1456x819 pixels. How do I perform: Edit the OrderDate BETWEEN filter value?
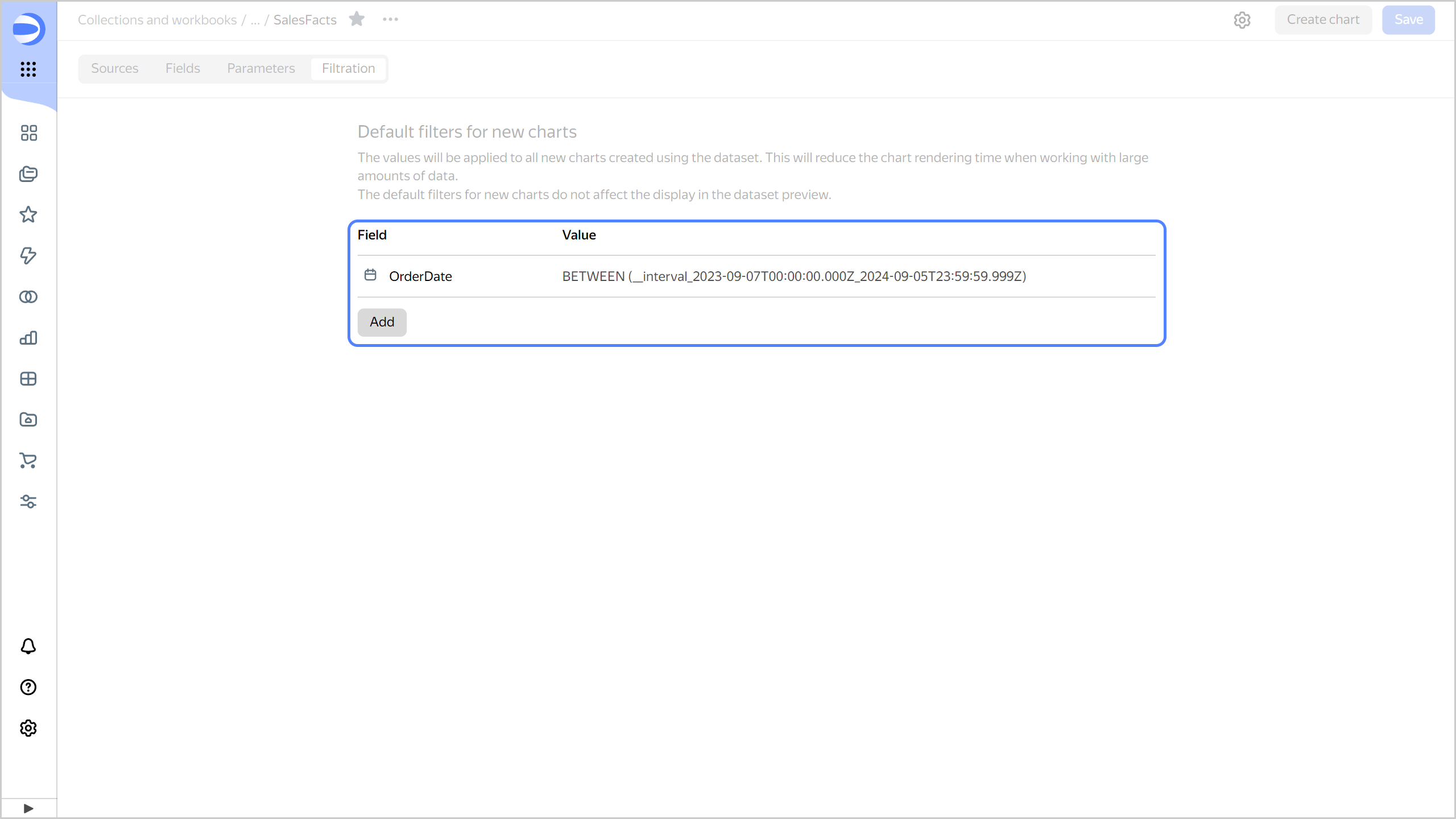pyautogui.click(x=794, y=276)
